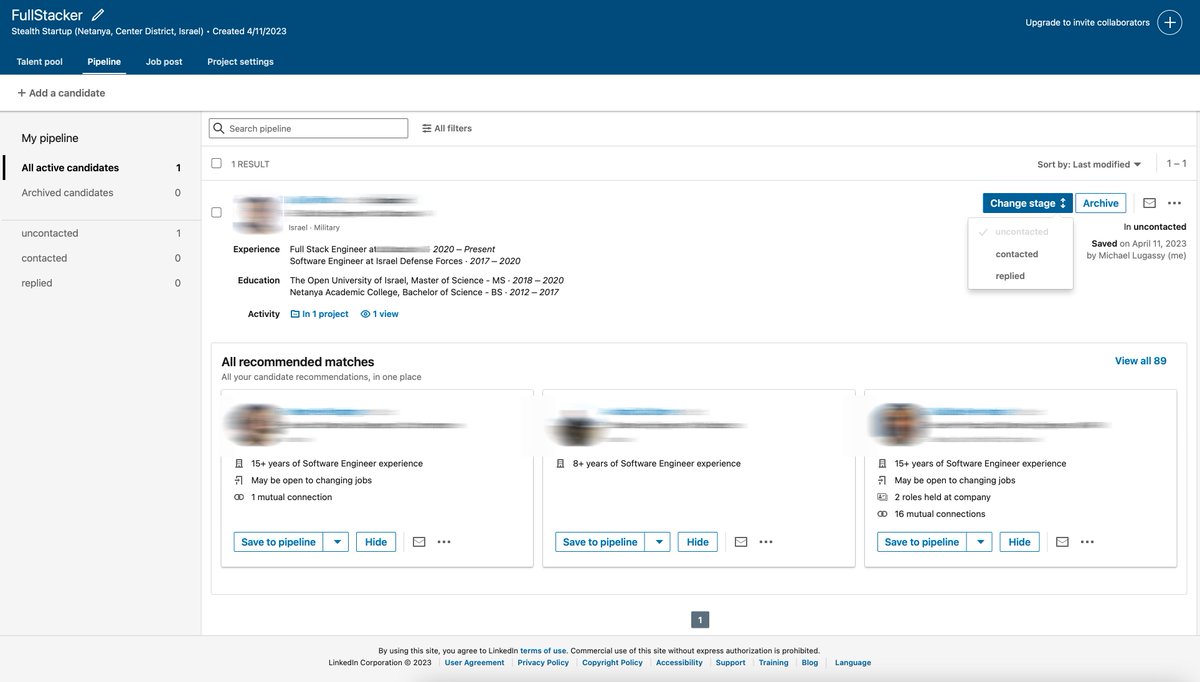Open the Blog footer link
The height and width of the screenshot is (682, 1200).
tap(810, 662)
